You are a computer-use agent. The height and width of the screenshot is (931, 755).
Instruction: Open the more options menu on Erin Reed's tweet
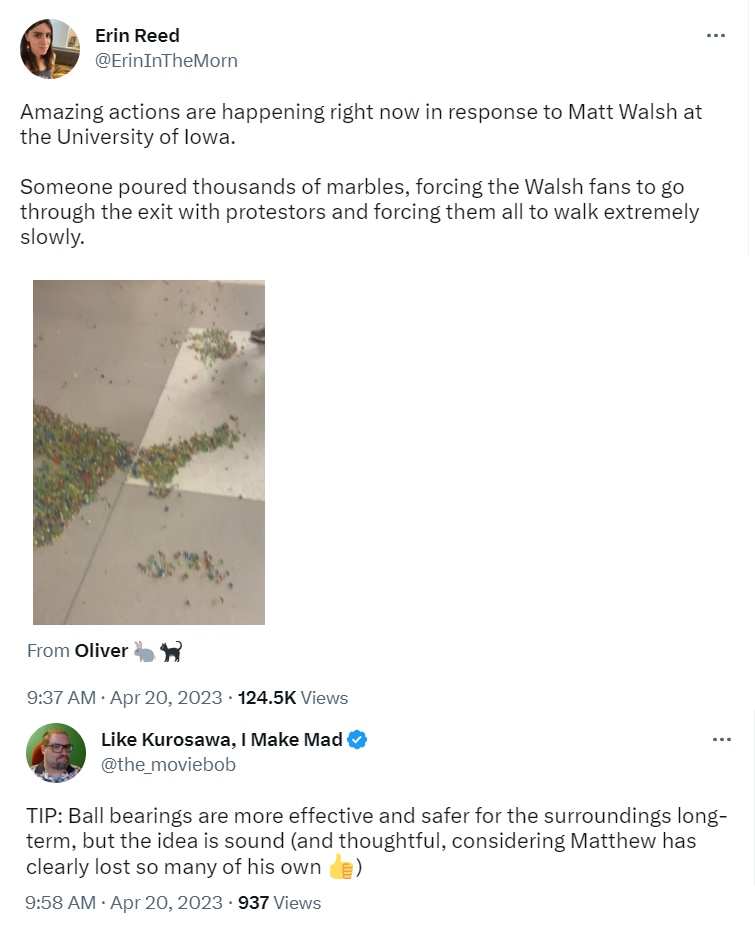[715, 36]
